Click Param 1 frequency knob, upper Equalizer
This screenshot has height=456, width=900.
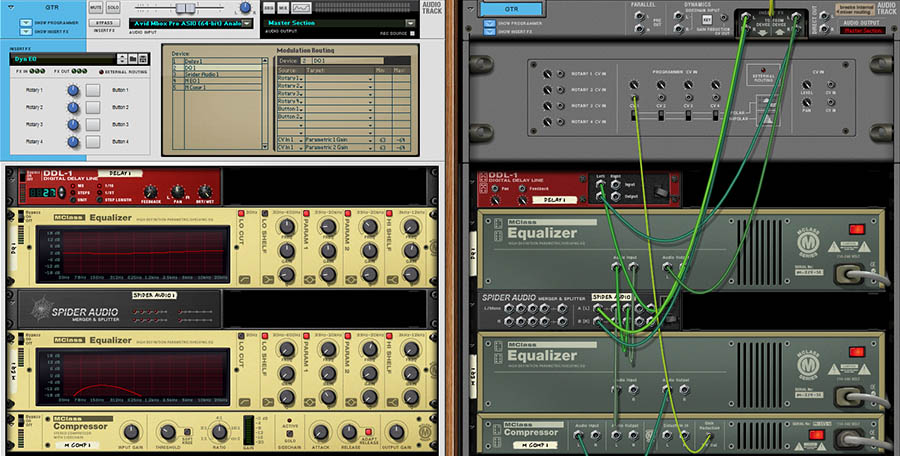pos(328,227)
